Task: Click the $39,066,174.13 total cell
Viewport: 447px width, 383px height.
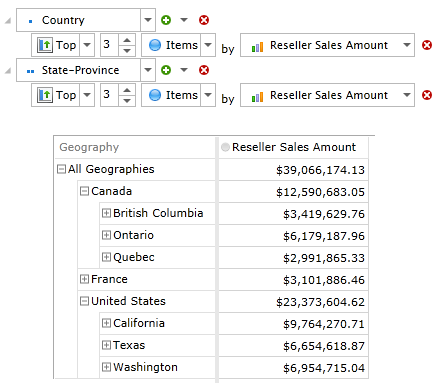Action: (293, 170)
